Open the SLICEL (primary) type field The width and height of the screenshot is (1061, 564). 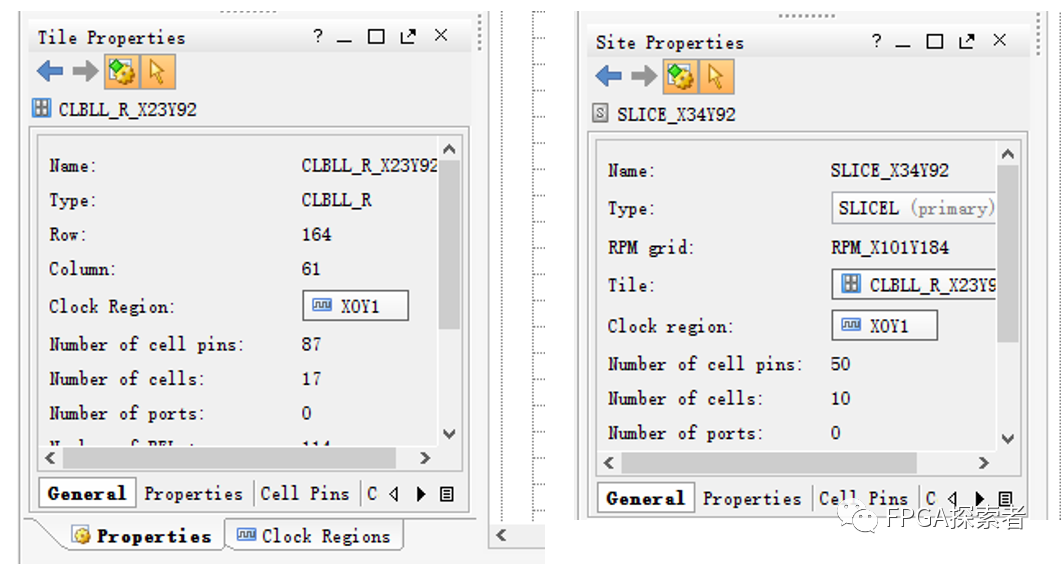tap(913, 208)
